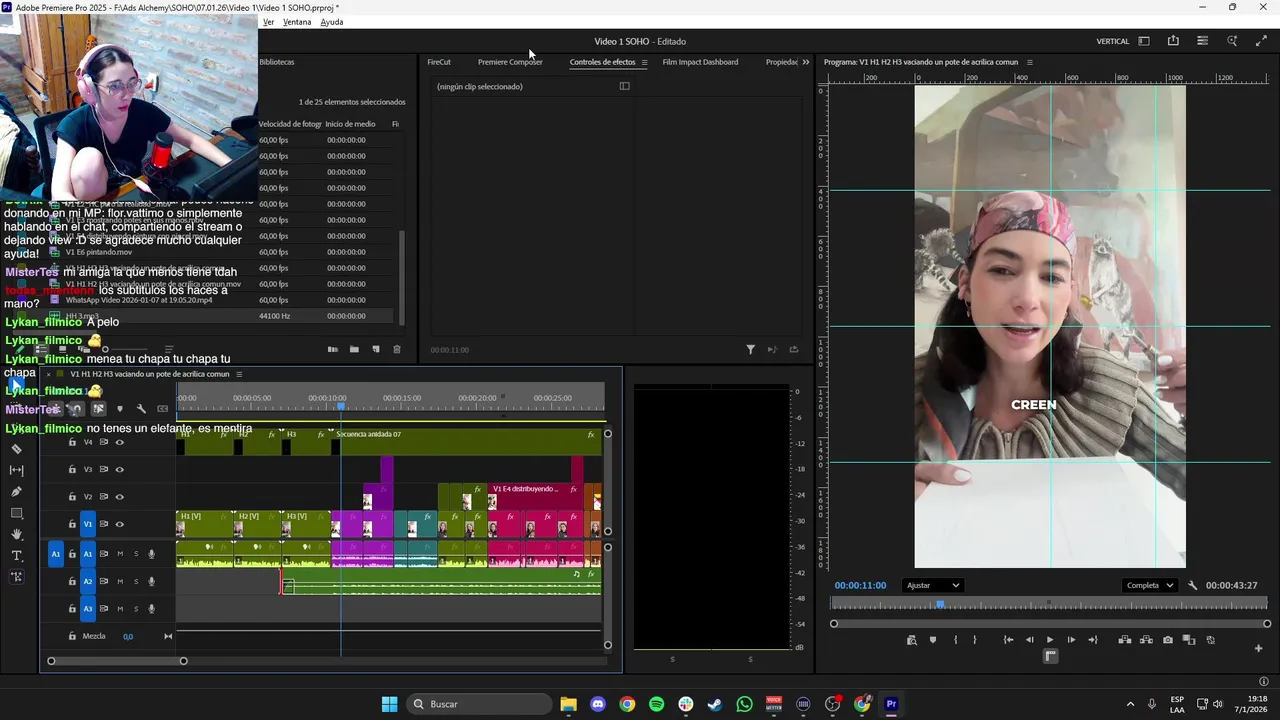Select the Hand tool in the tools panel

(16, 534)
